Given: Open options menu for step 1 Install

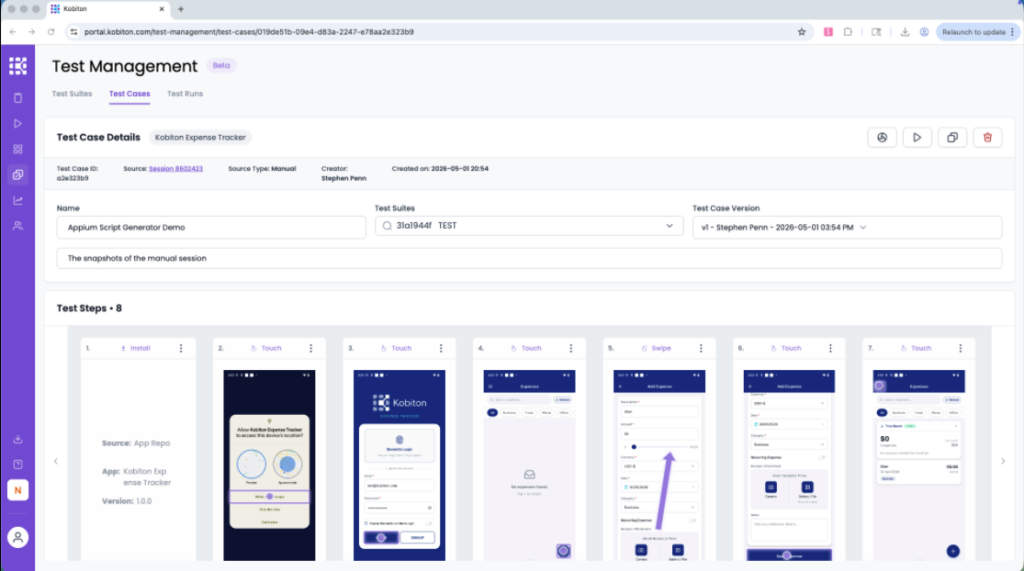Looking at the screenshot, I should pos(181,348).
